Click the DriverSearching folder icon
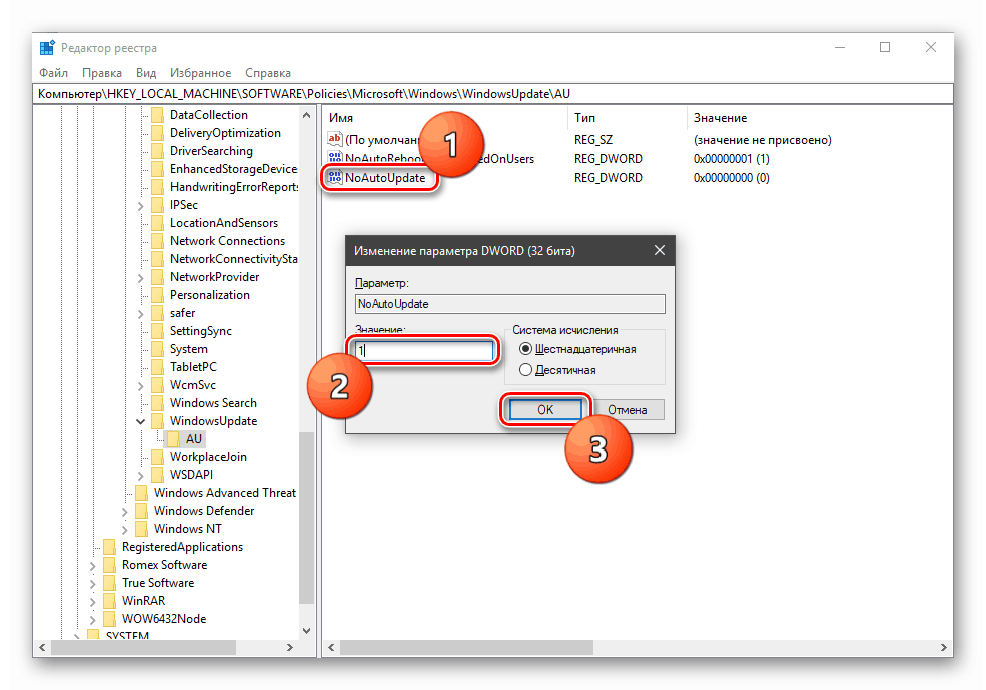The width and height of the screenshot is (986, 690). tap(158, 151)
